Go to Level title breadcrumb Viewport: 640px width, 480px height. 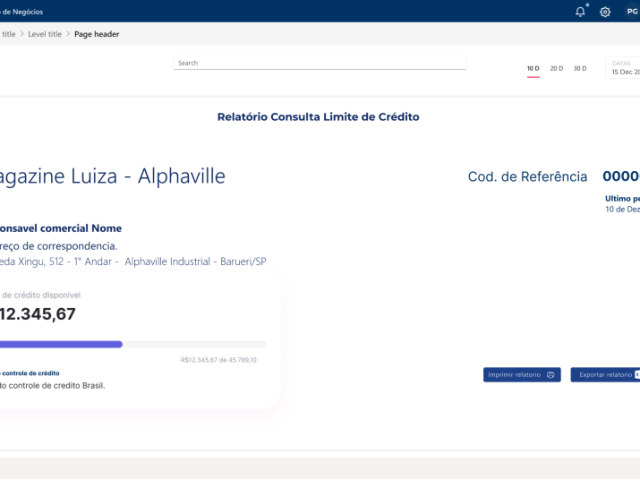pos(45,34)
